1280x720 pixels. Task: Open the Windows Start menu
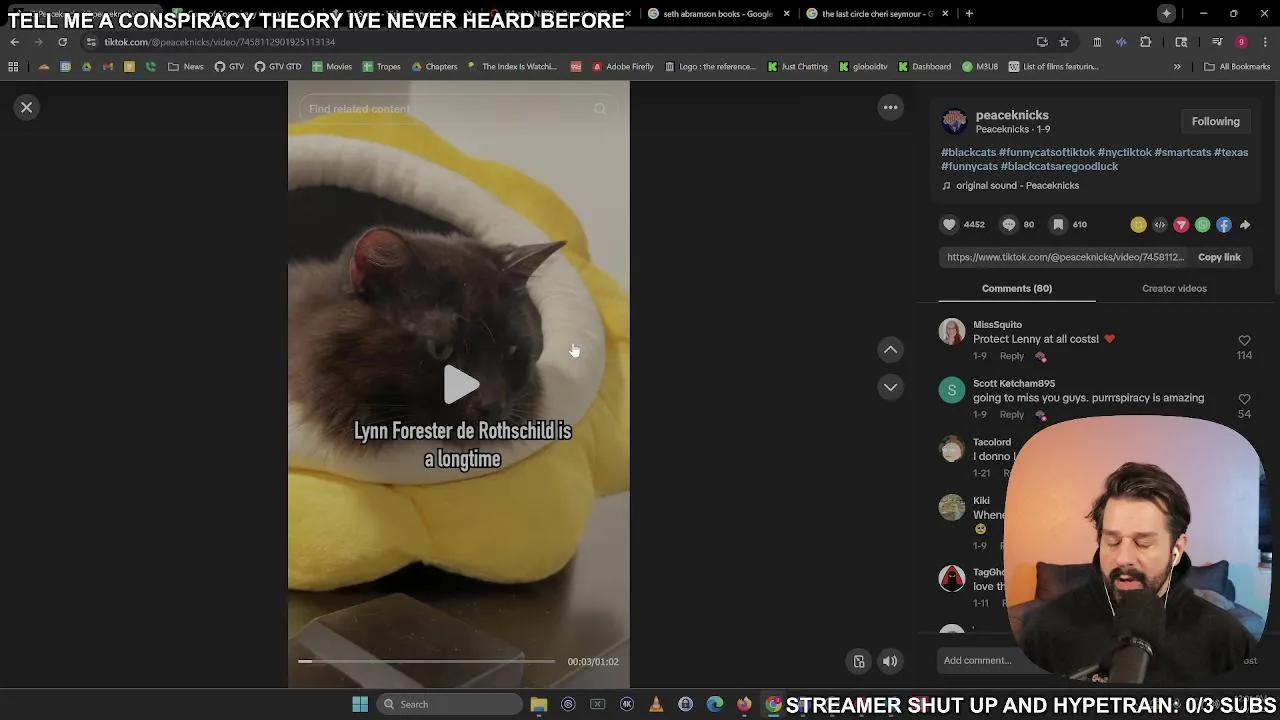point(360,704)
